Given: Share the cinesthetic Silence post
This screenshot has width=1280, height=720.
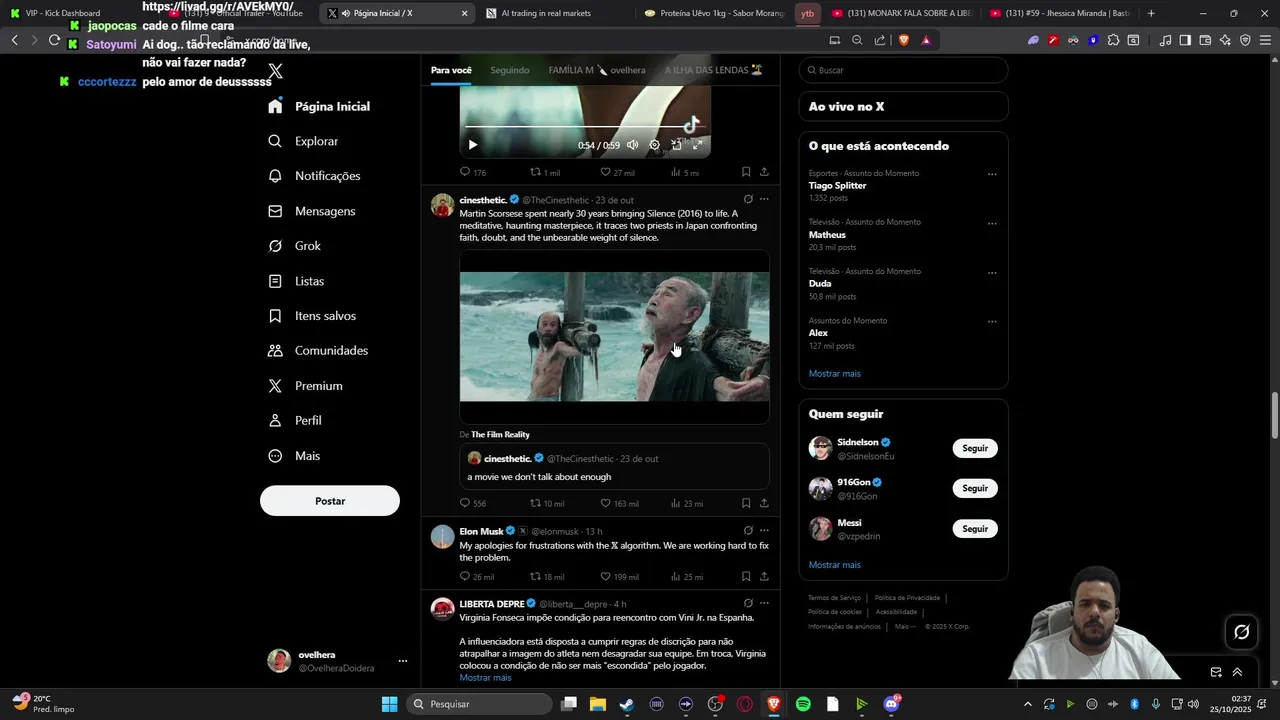Looking at the screenshot, I should coord(764,503).
